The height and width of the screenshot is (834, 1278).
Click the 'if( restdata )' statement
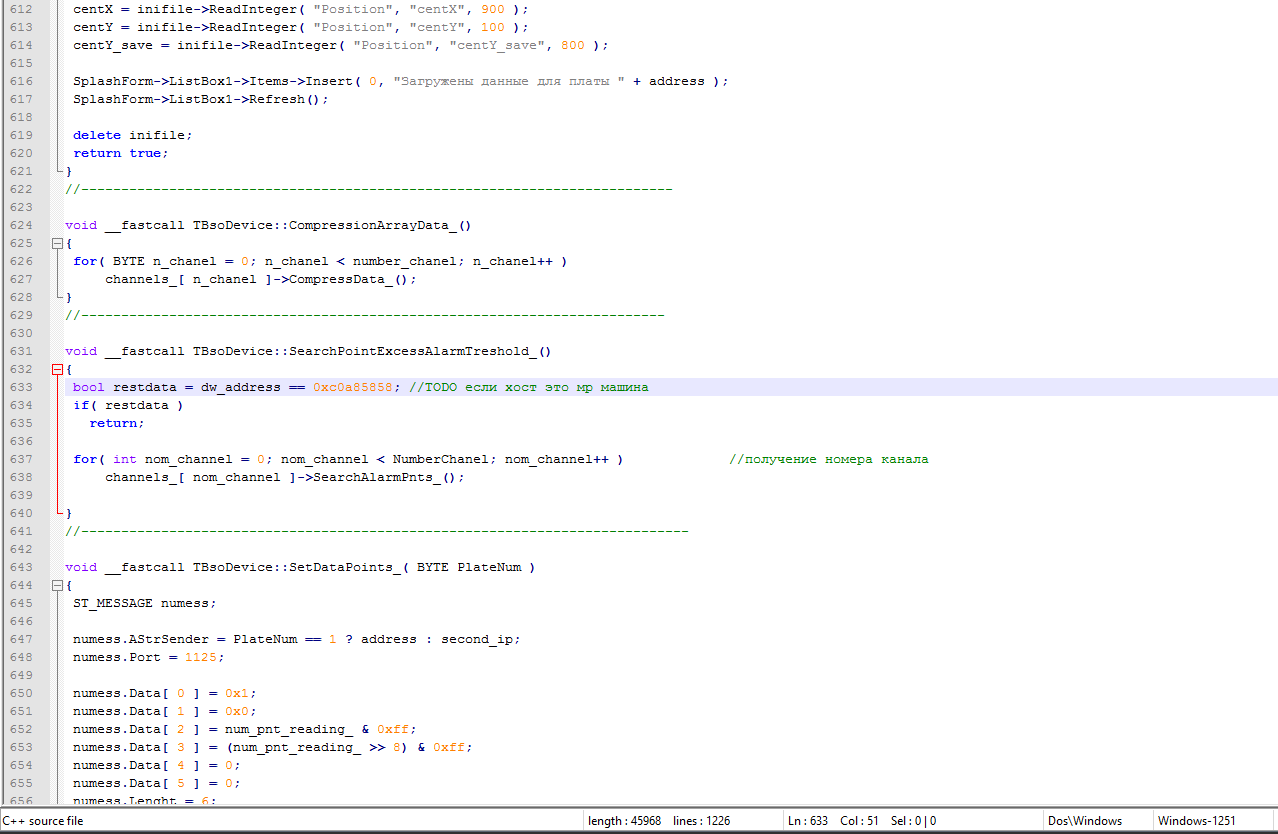129,405
